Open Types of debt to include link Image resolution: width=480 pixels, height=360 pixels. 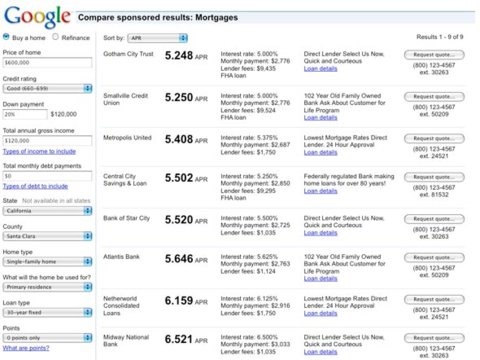tap(35, 186)
